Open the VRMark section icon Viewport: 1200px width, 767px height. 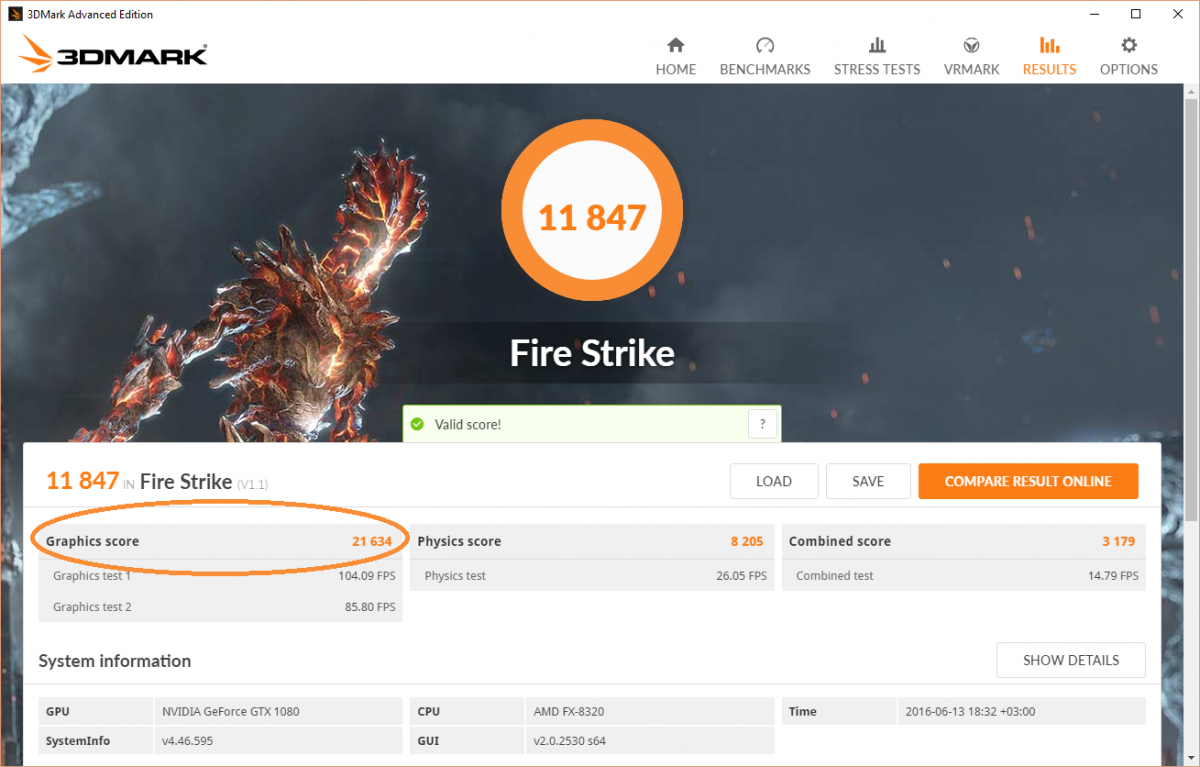[x=971, y=45]
